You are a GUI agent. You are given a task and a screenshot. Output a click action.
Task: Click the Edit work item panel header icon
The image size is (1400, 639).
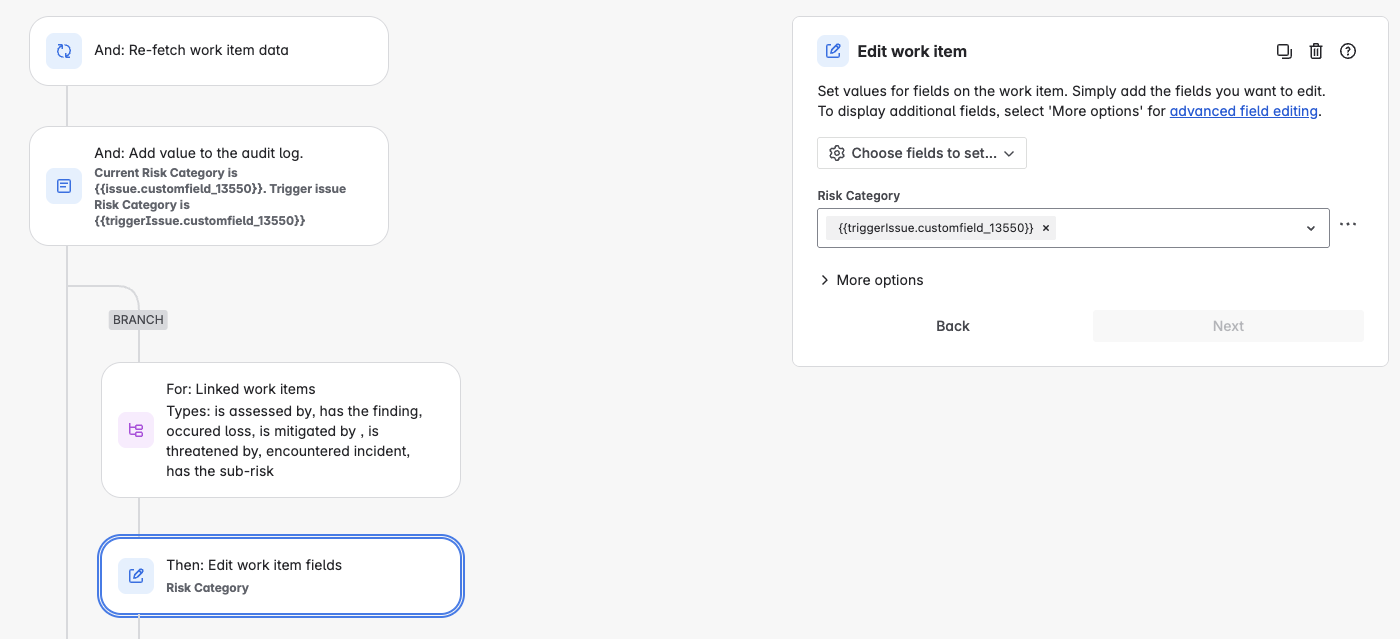[x=833, y=51]
